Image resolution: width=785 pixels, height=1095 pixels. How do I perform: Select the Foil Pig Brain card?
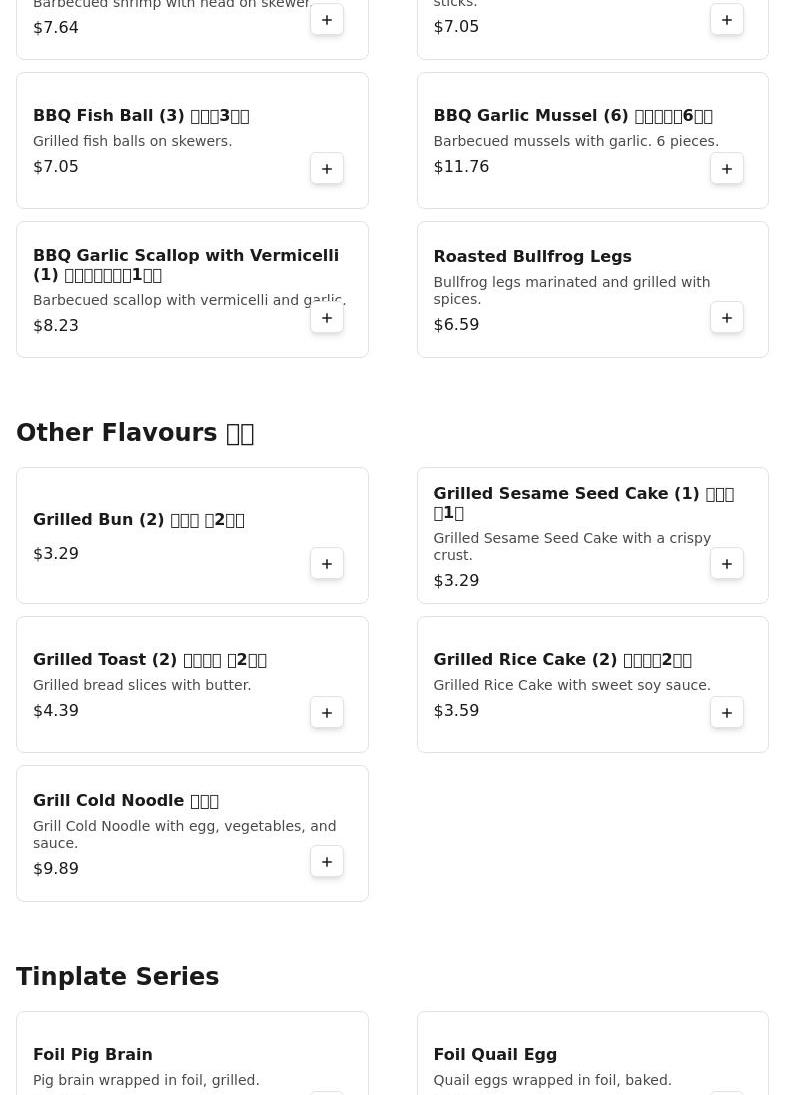coord(192,1053)
